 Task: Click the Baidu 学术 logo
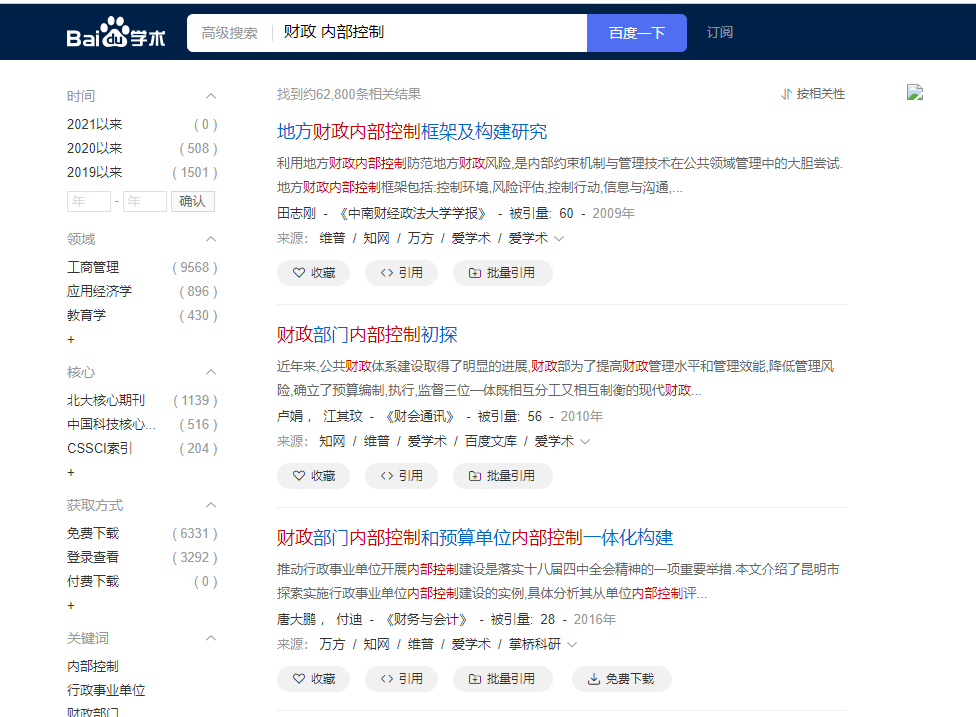pyautogui.click(x=116, y=32)
